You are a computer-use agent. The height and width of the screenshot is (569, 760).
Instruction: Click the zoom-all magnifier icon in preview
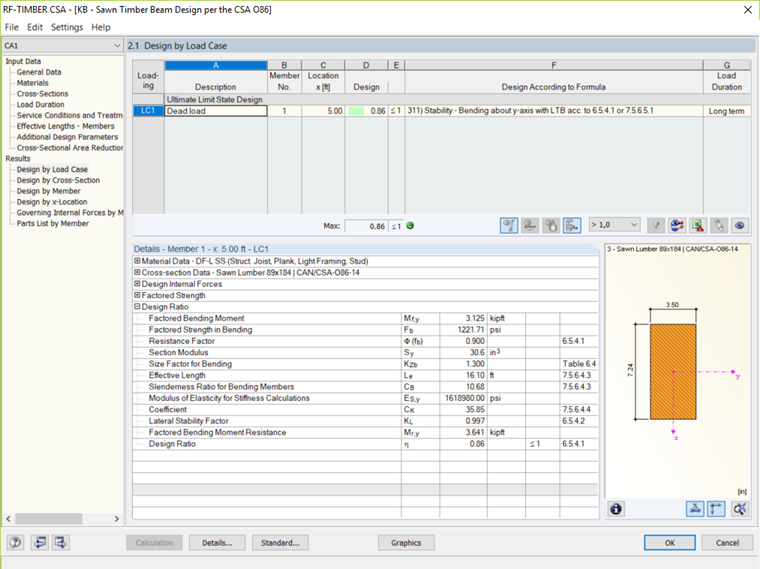coord(740,509)
